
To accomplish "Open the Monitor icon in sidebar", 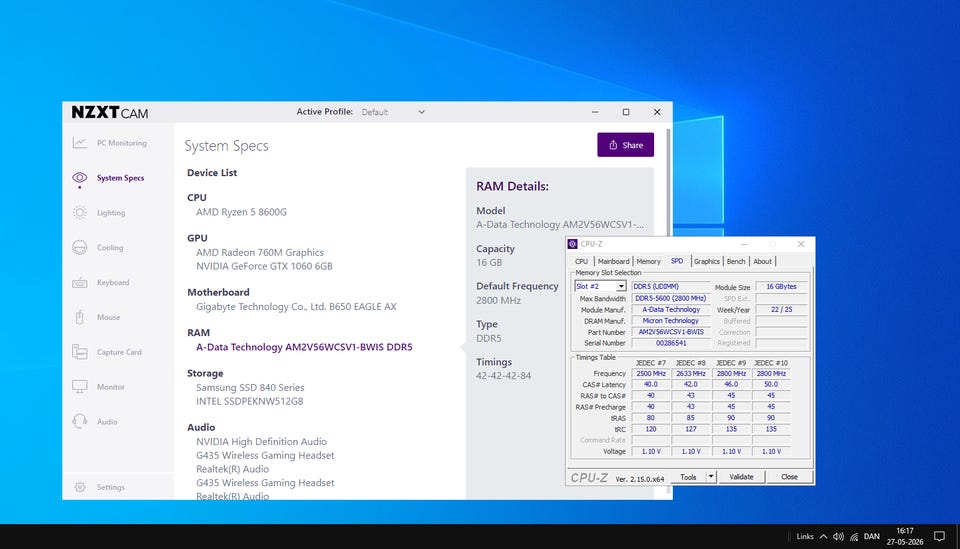I will tap(80, 387).
